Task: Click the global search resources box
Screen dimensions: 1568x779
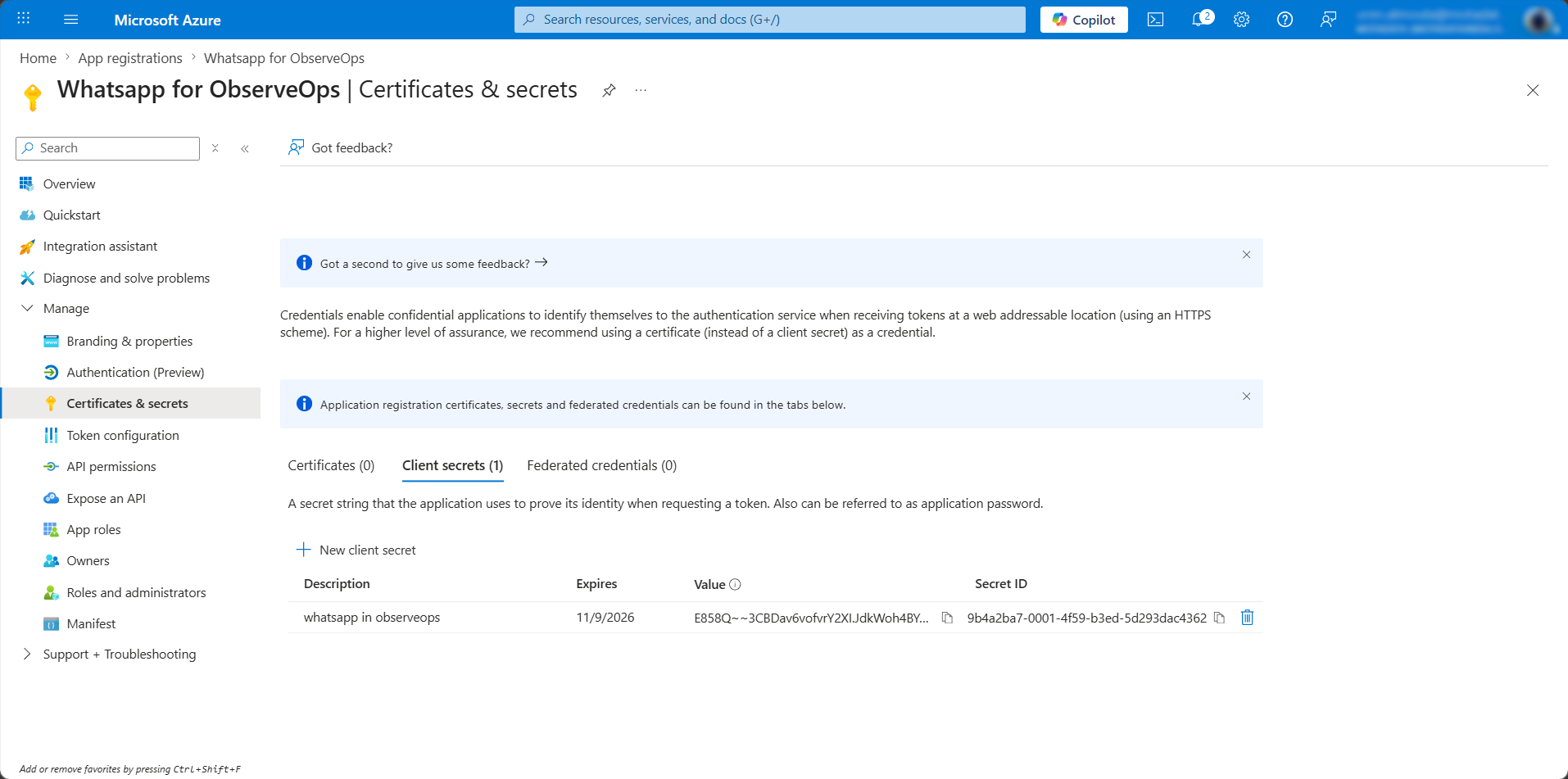Action: tap(769, 20)
